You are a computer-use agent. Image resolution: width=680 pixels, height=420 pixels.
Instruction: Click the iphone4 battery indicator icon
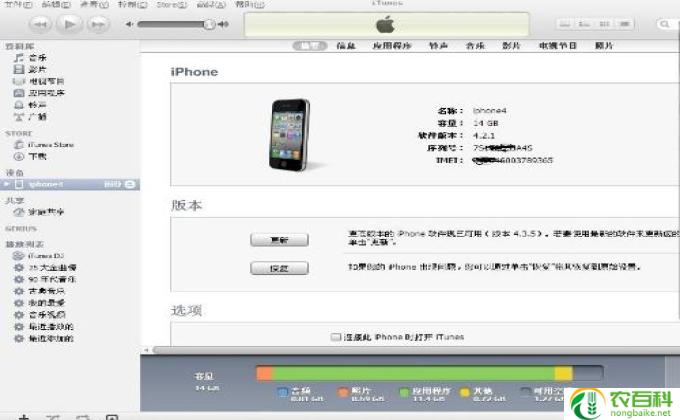tap(112, 184)
